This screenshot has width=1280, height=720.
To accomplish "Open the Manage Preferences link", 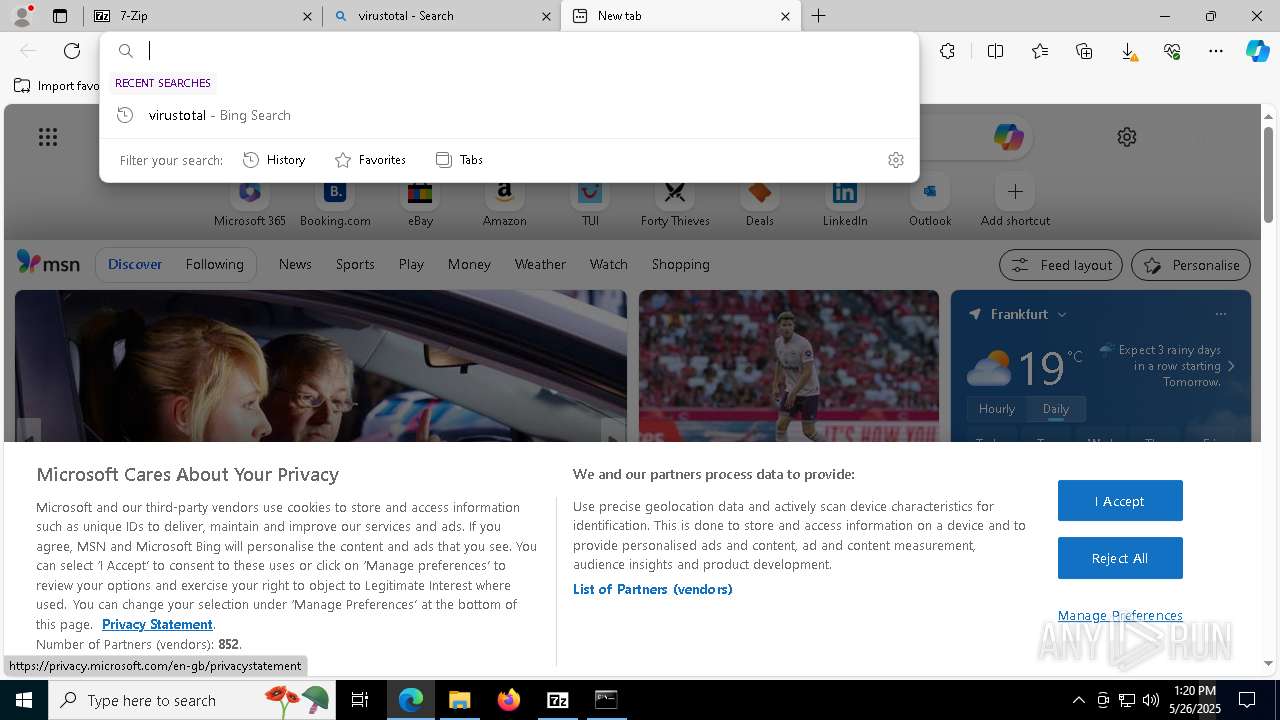I will click(x=1120, y=615).
